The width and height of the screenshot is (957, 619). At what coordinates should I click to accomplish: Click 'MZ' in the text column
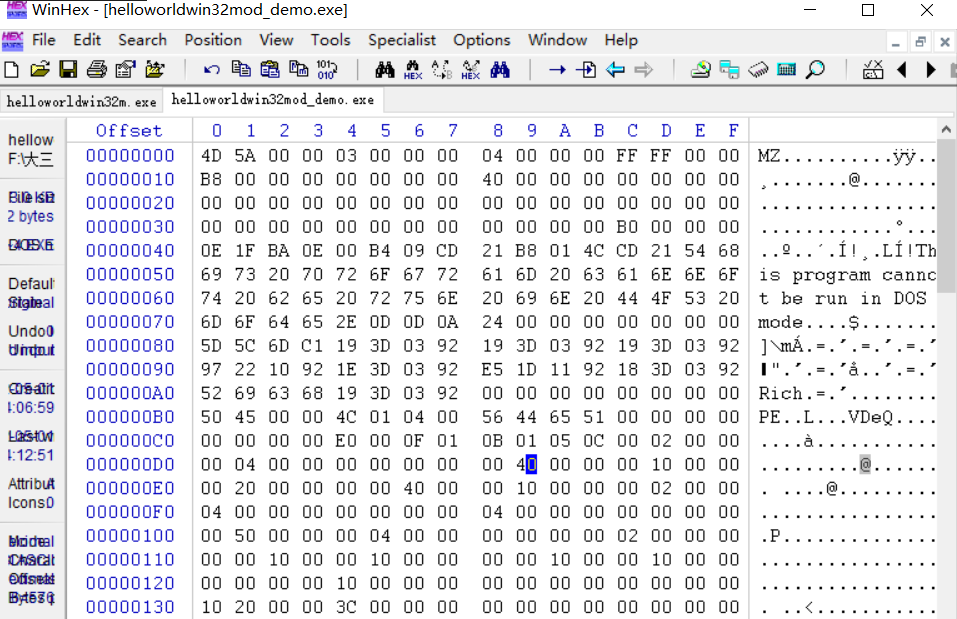click(x=769, y=156)
